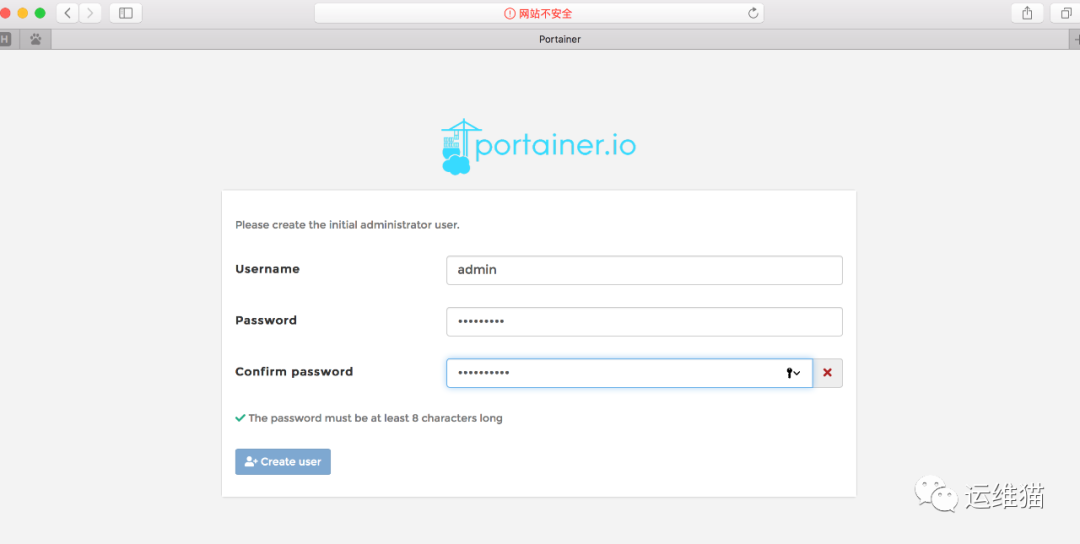
Task: Click the not-secure warning icon in address bar
Action: [x=510, y=13]
